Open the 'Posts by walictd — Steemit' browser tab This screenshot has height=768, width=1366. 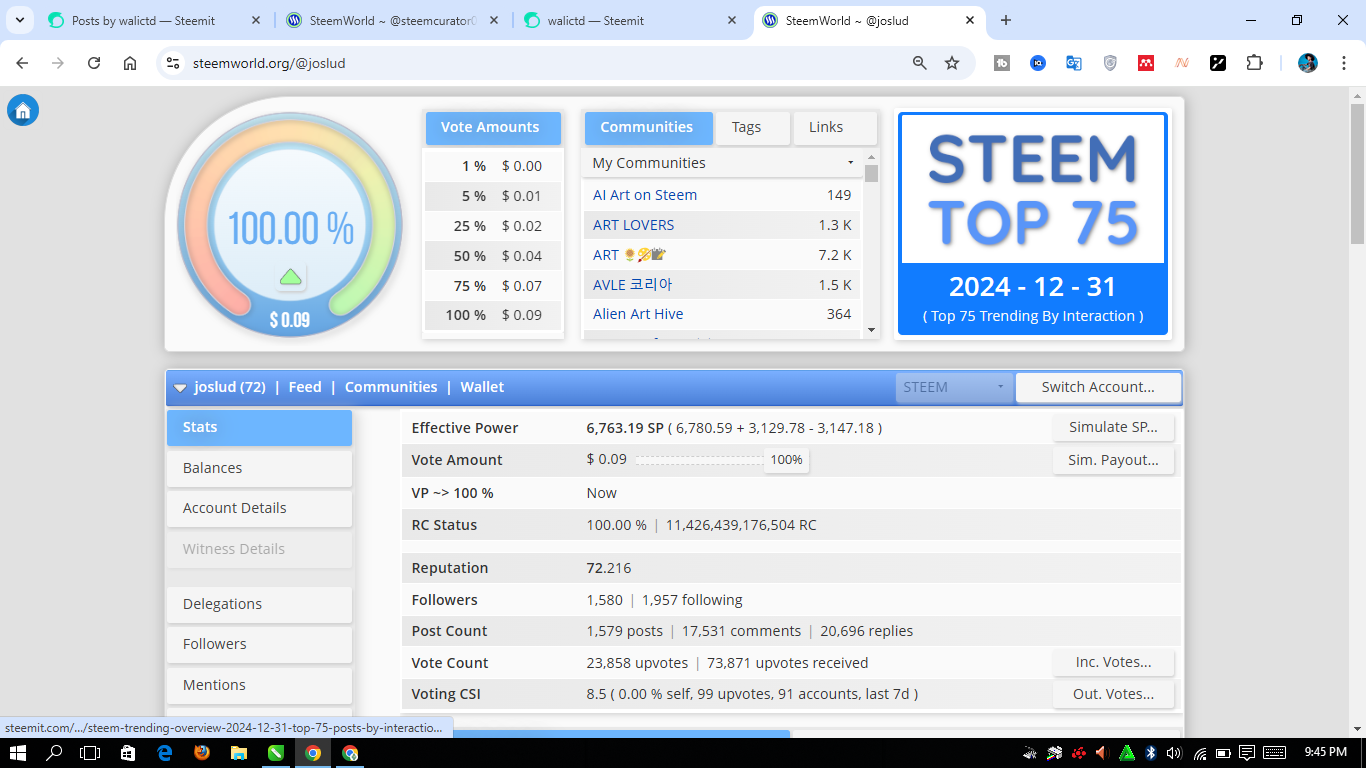click(155, 20)
